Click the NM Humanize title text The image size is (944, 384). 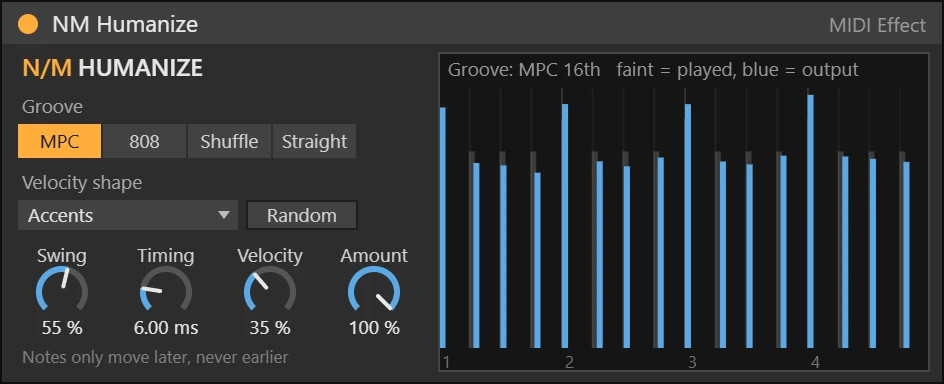125,24
